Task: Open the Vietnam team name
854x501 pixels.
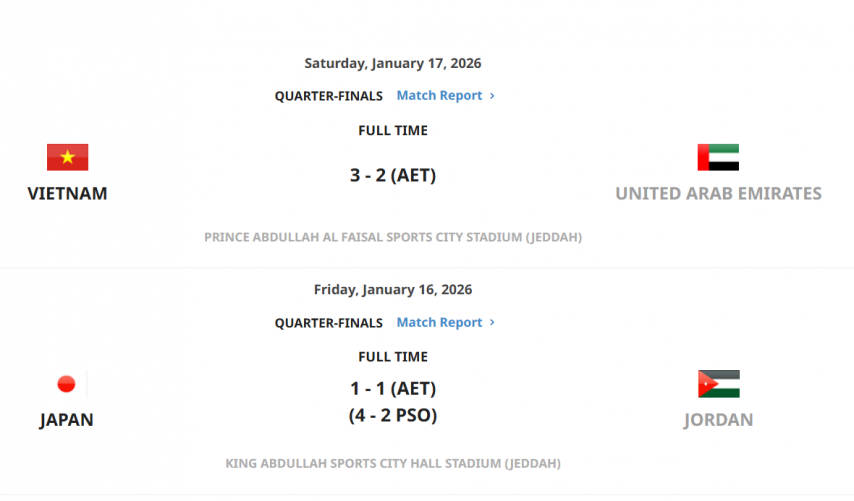Action: [x=67, y=193]
